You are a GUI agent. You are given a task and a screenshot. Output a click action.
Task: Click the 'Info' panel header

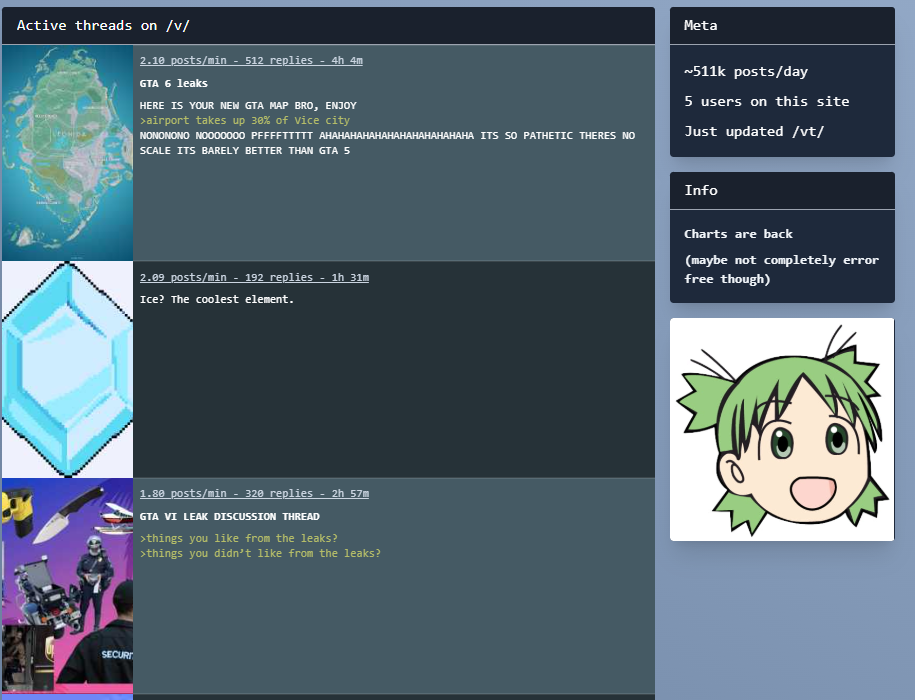782,191
